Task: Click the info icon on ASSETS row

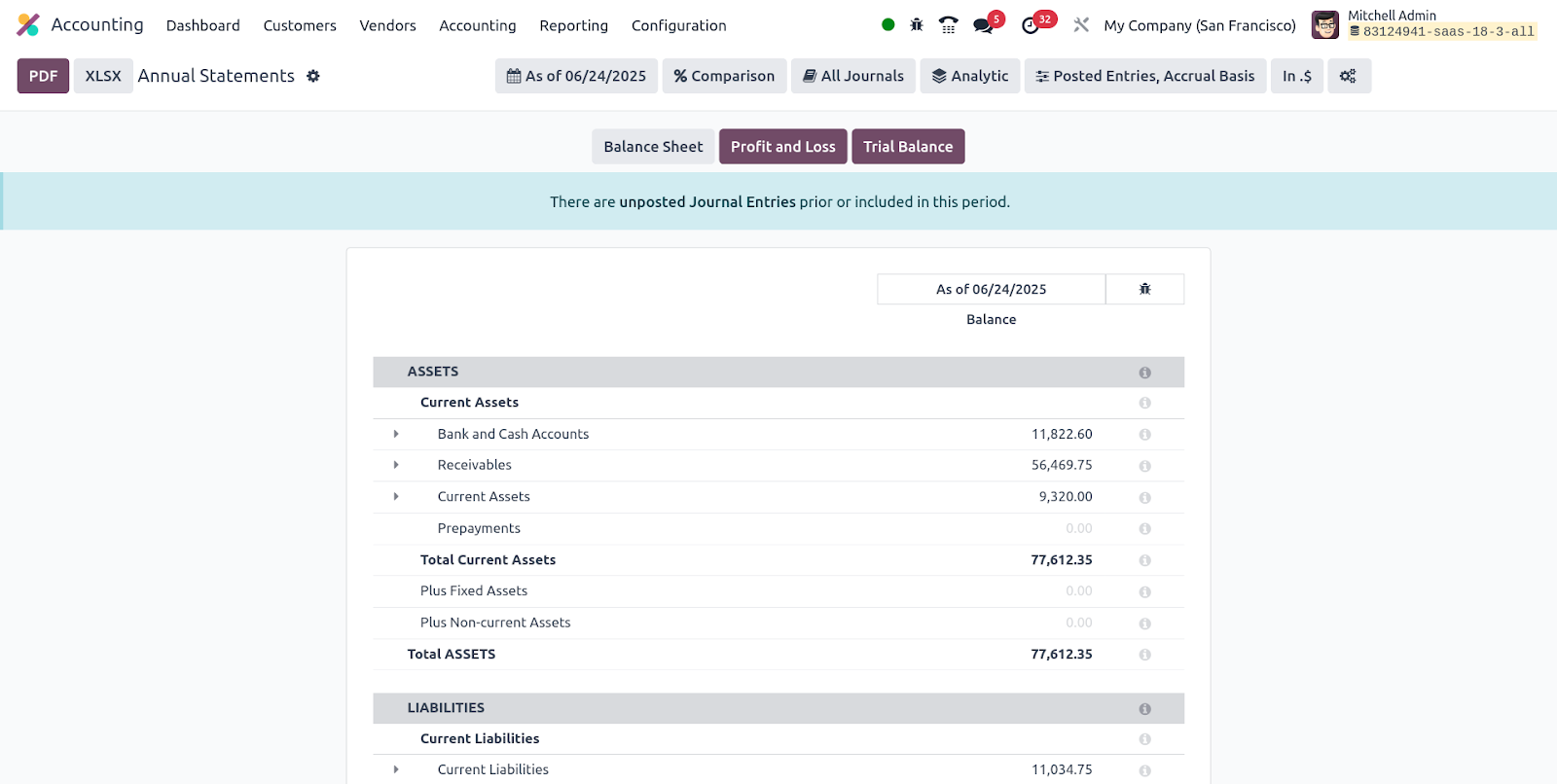Action: (1144, 373)
